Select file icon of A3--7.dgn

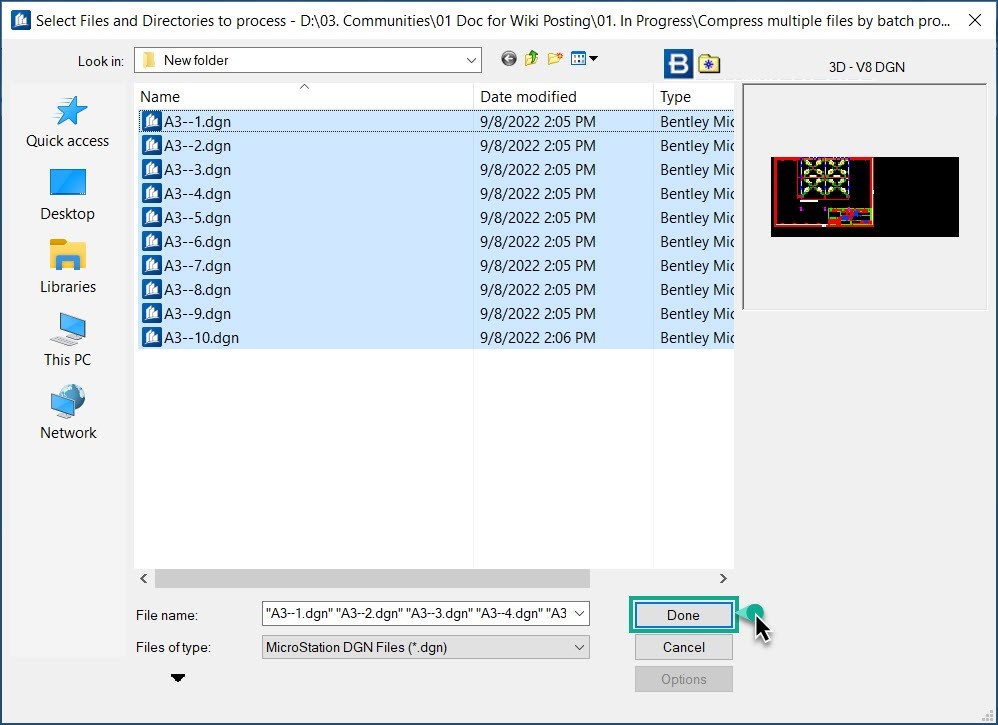pos(151,265)
